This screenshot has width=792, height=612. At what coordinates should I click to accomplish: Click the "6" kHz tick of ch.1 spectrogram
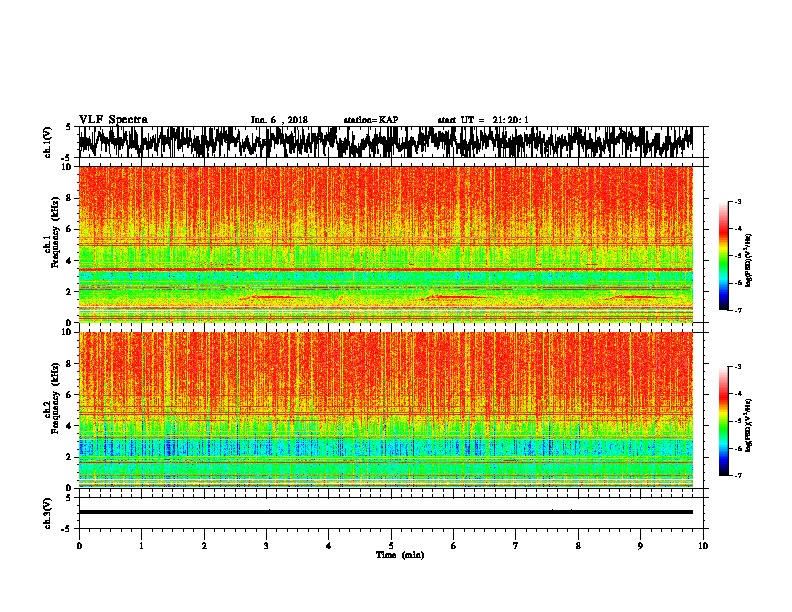point(71,229)
